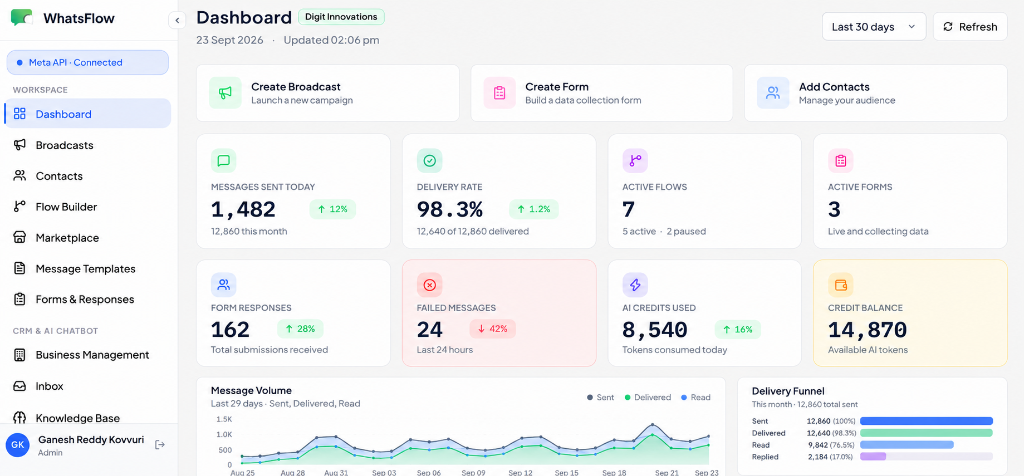
Task: Click the Forms & Responses clipboard icon
Action: [x=20, y=299]
